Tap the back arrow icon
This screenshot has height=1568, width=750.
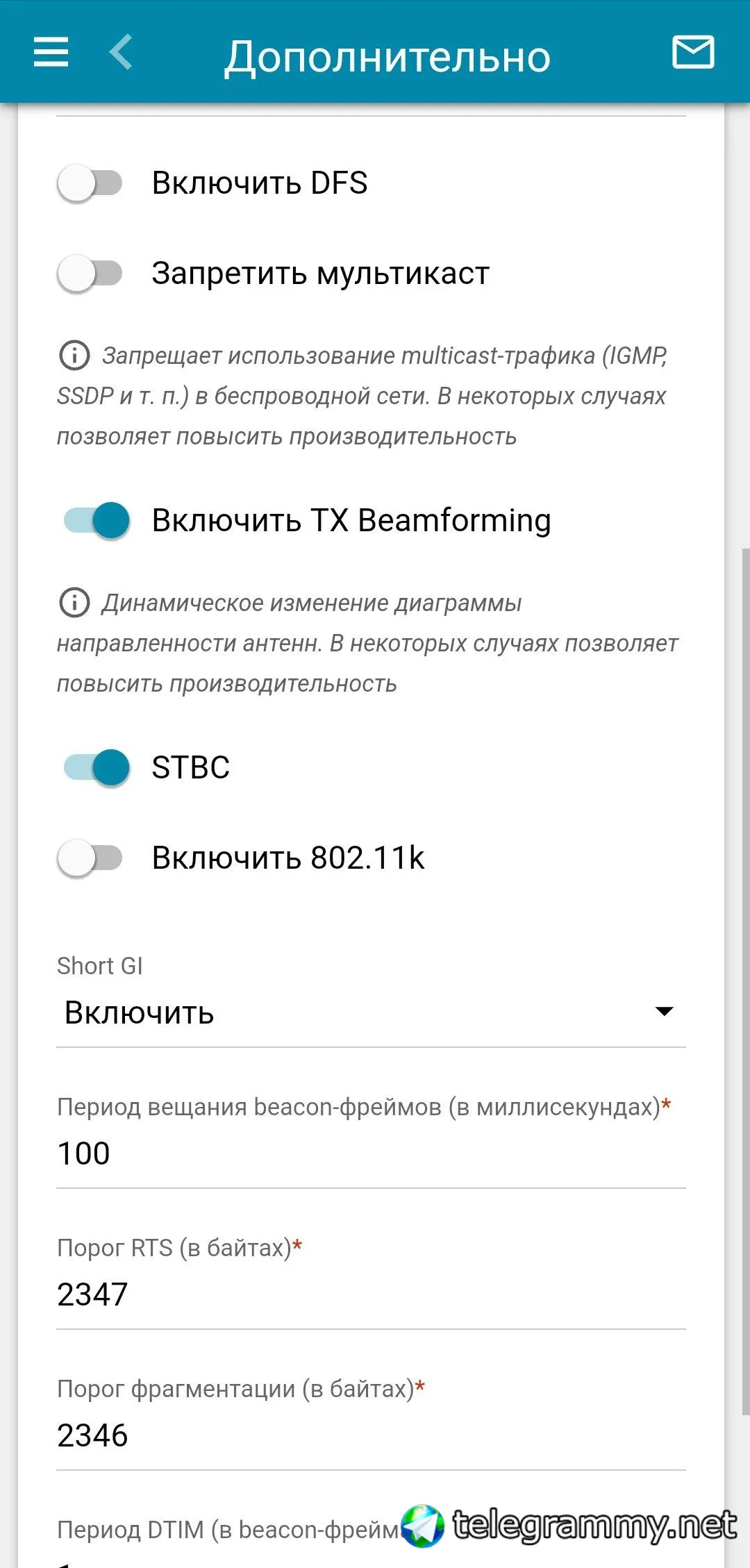click(x=120, y=52)
